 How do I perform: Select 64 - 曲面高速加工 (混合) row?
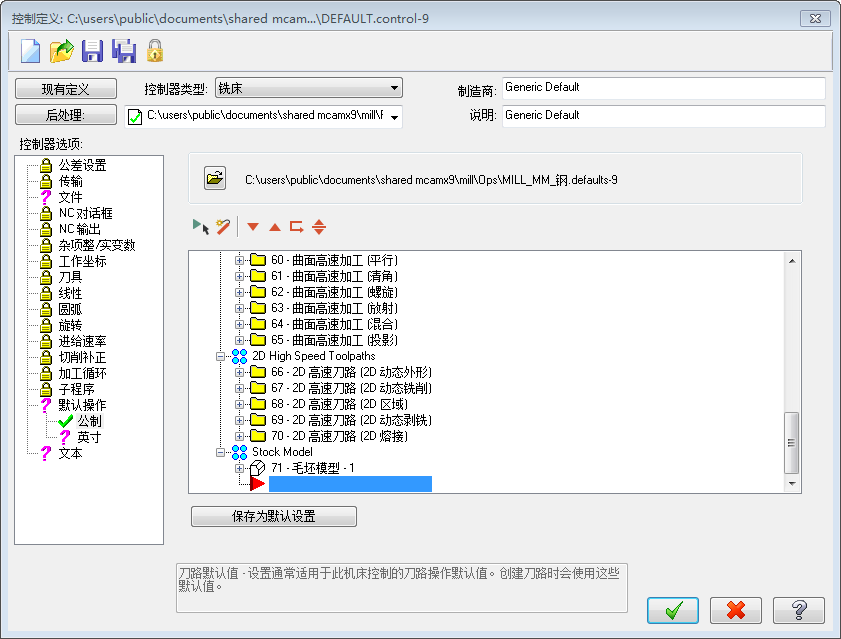(x=335, y=324)
